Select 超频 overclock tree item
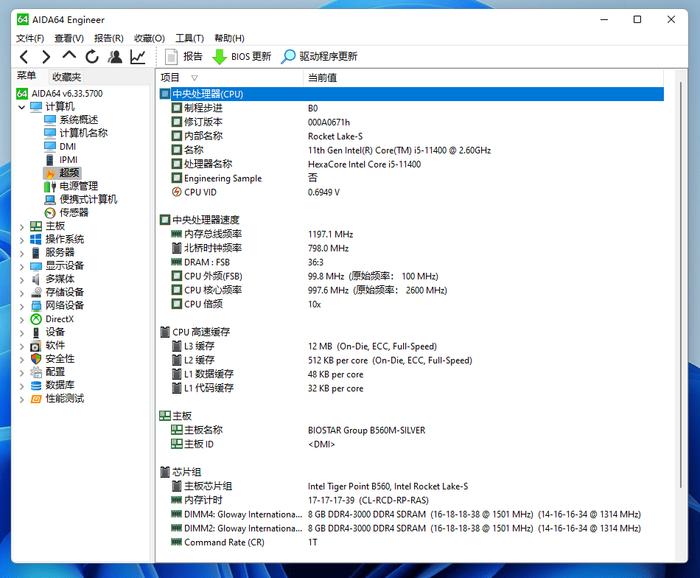 [62, 173]
